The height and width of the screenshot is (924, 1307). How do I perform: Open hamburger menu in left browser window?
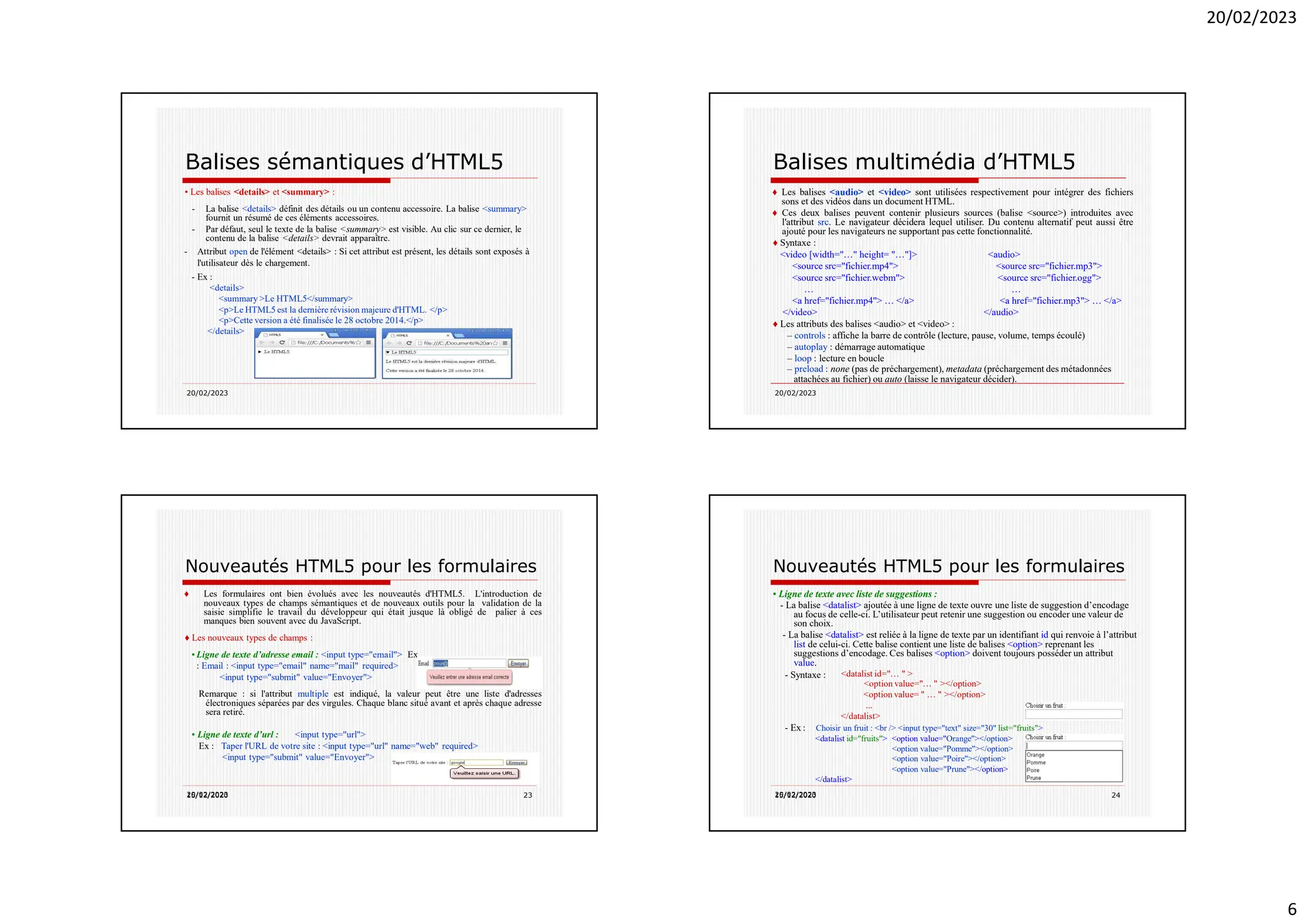pyautogui.click(x=368, y=343)
